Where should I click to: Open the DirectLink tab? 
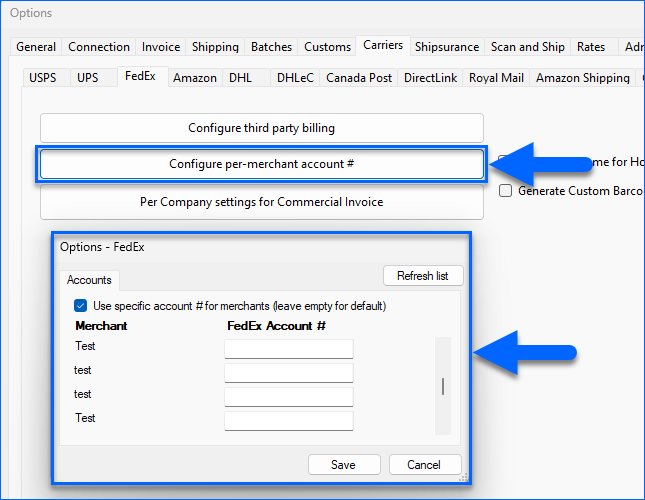(430, 78)
